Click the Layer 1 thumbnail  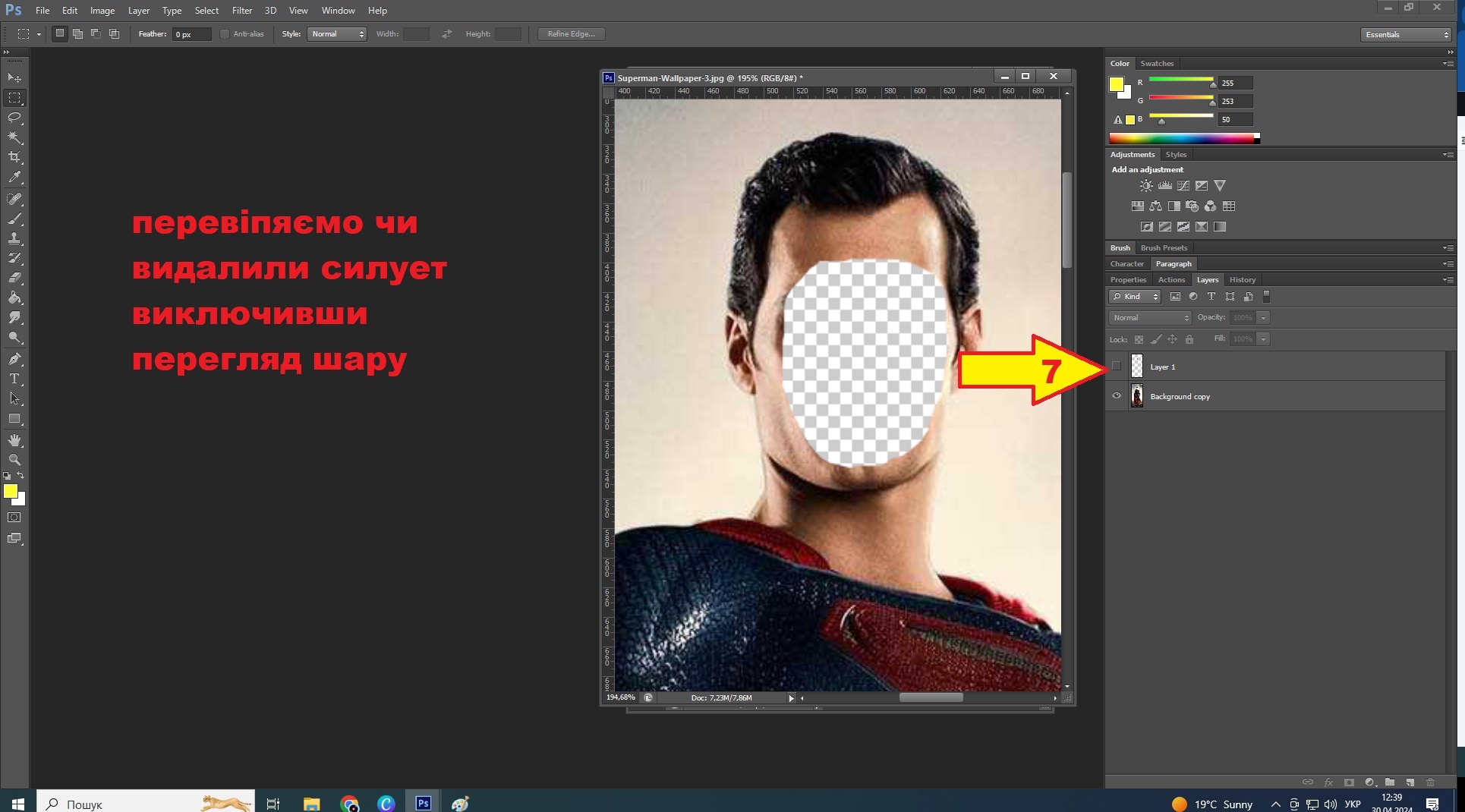pyautogui.click(x=1136, y=366)
